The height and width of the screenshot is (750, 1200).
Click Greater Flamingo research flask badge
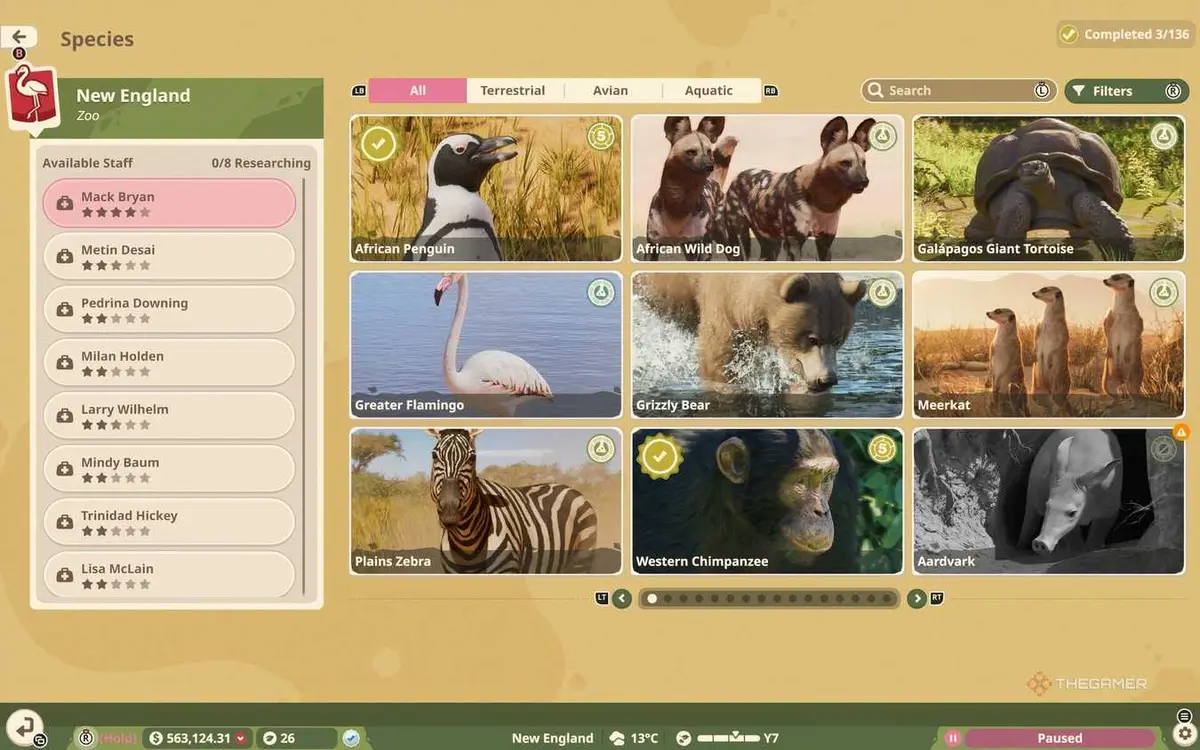pyautogui.click(x=600, y=292)
